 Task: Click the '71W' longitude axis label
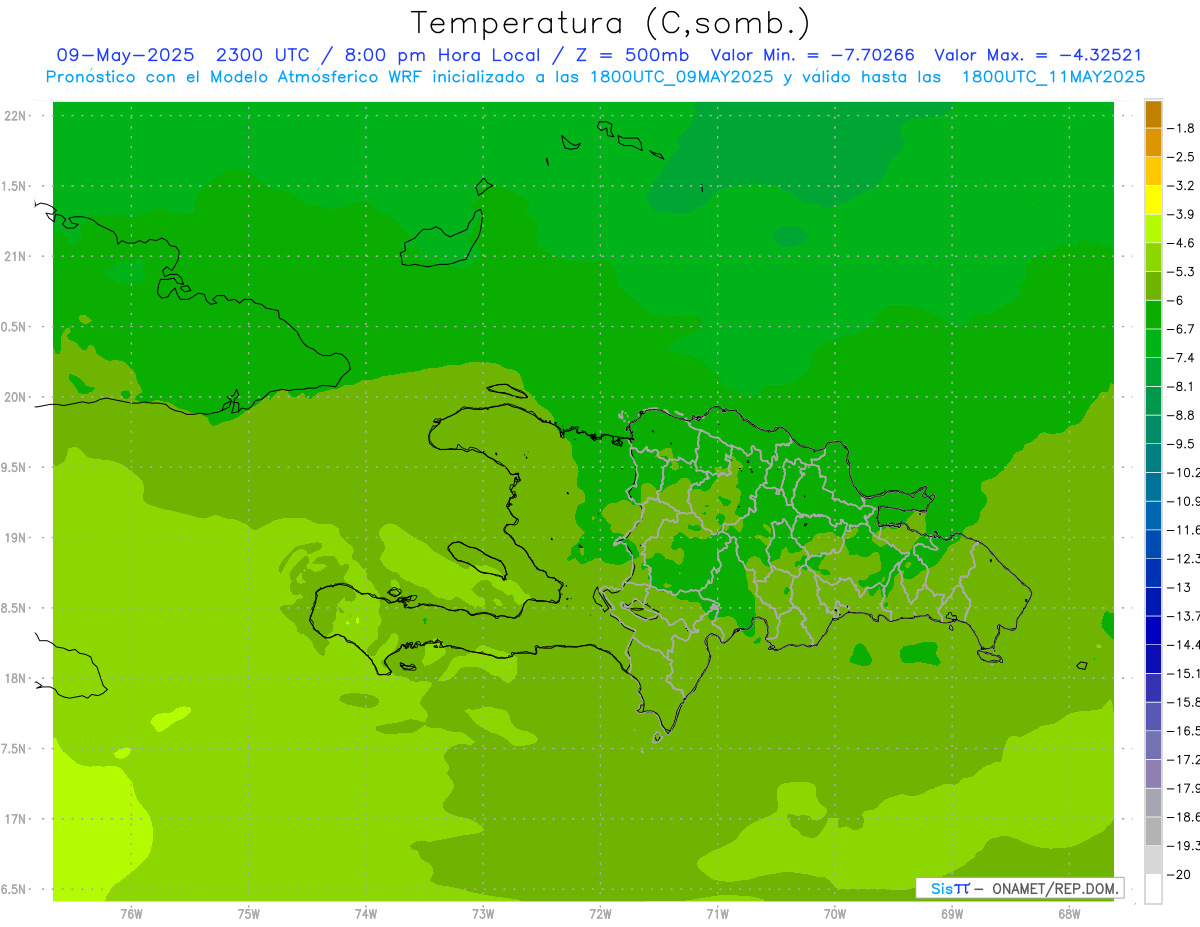(x=717, y=914)
